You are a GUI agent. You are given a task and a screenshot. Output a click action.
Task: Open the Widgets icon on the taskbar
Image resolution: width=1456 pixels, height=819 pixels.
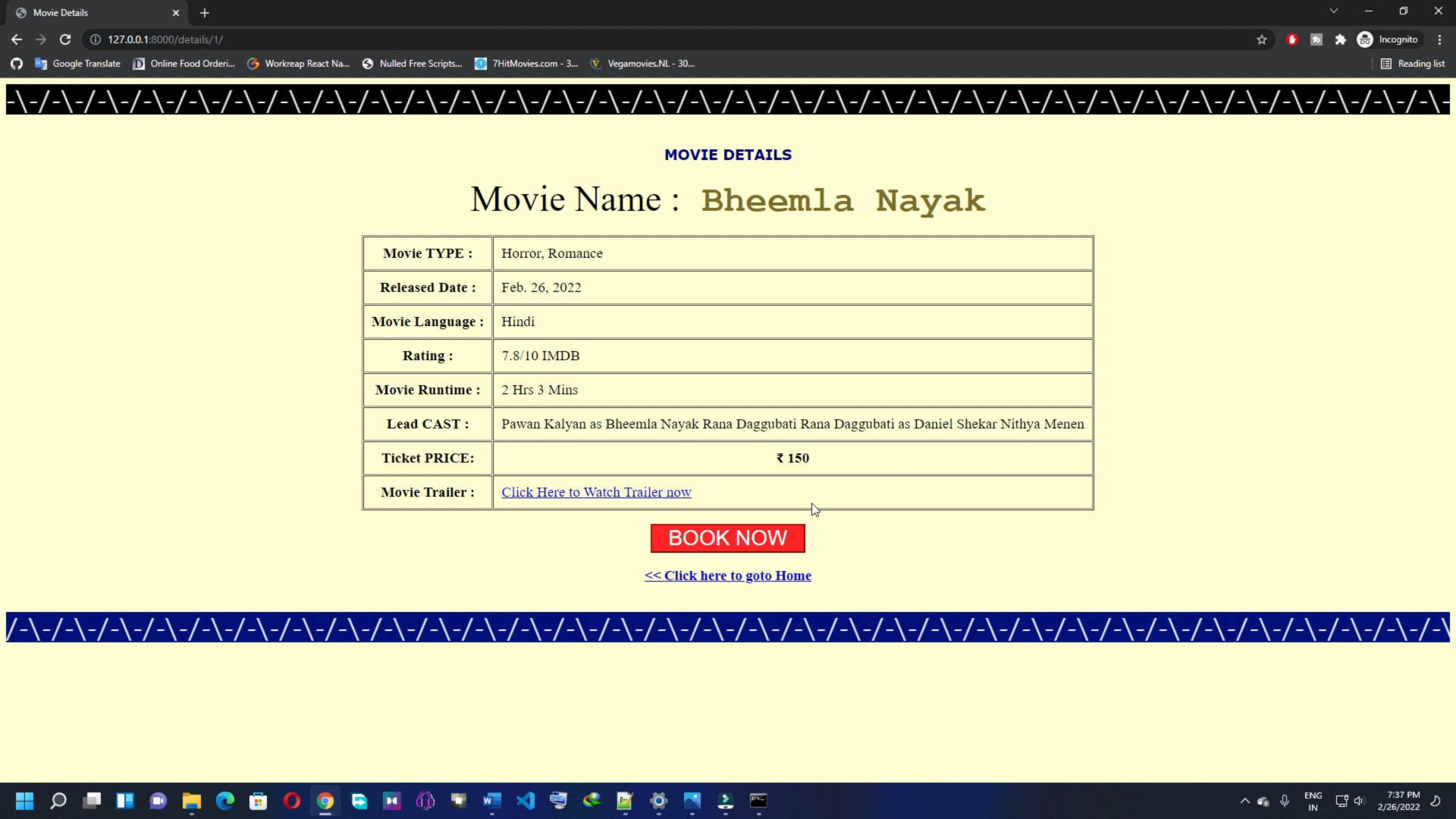point(125,801)
